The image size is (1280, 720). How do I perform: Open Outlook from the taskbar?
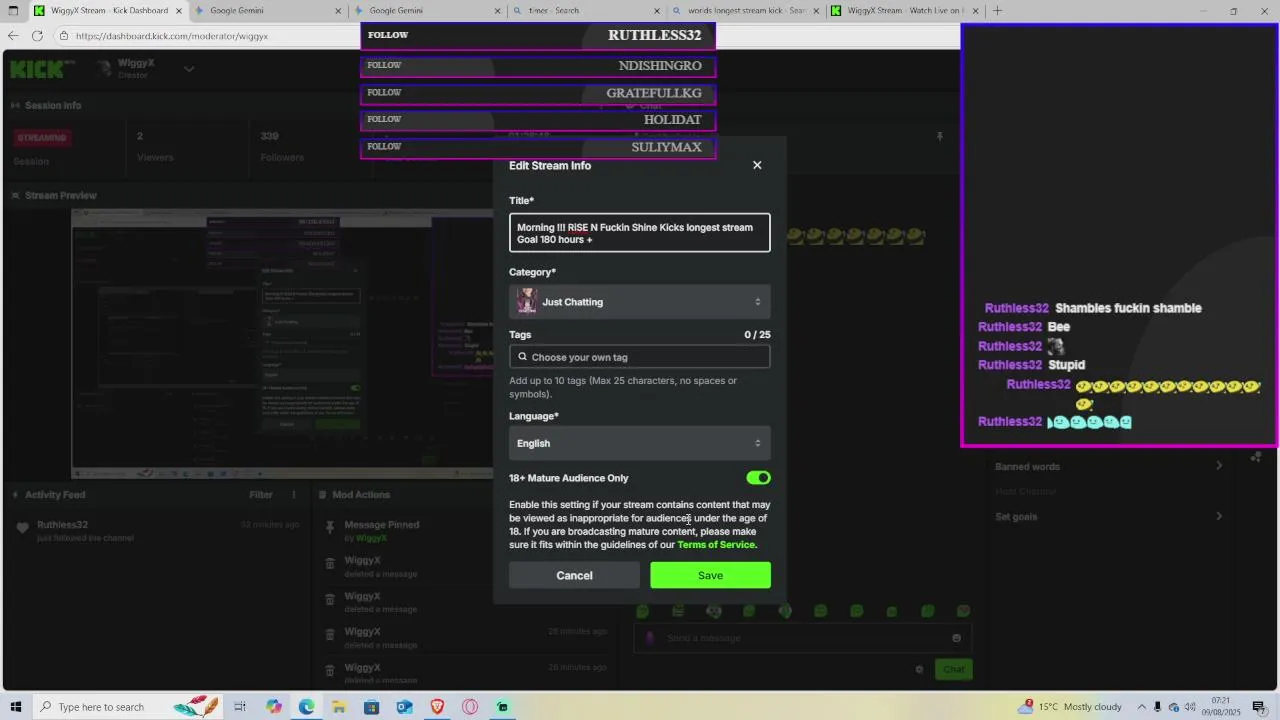pos(404,707)
